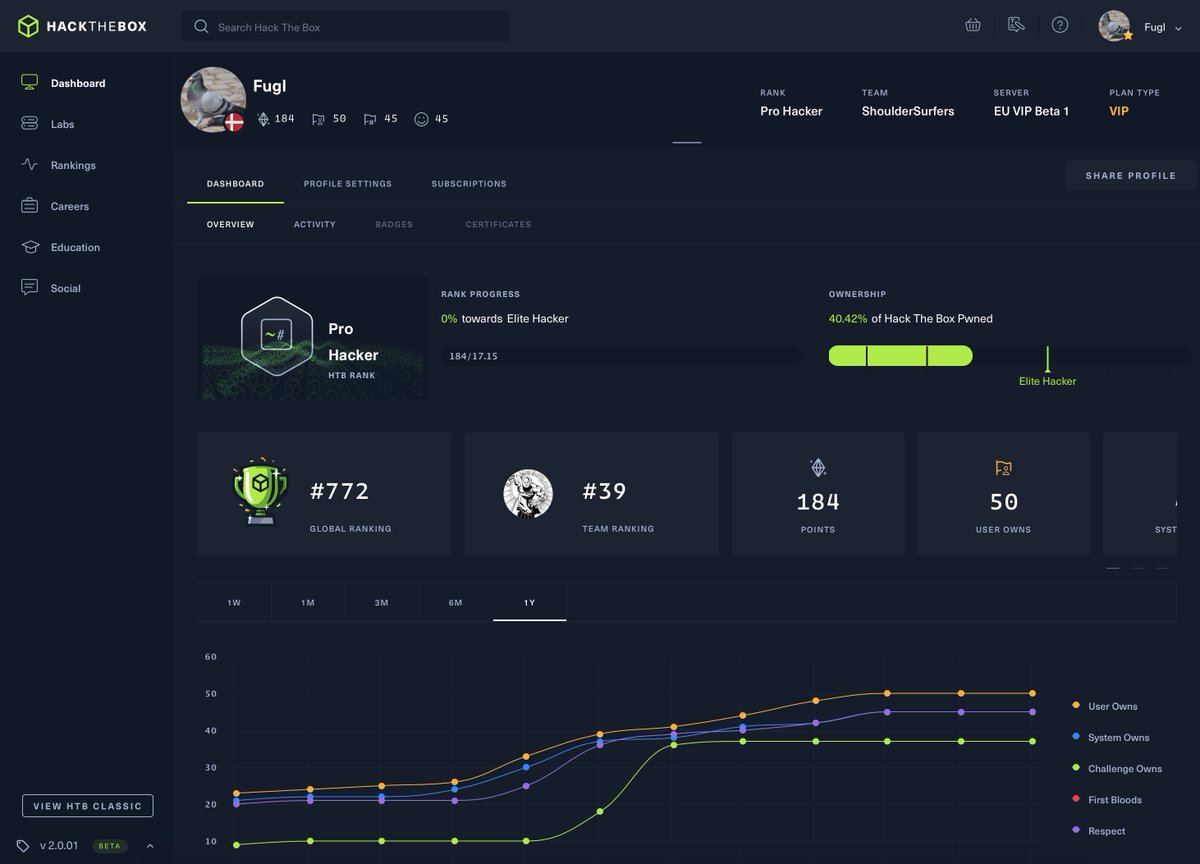Click the Search Hack The Box field

(x=345, y=27)
